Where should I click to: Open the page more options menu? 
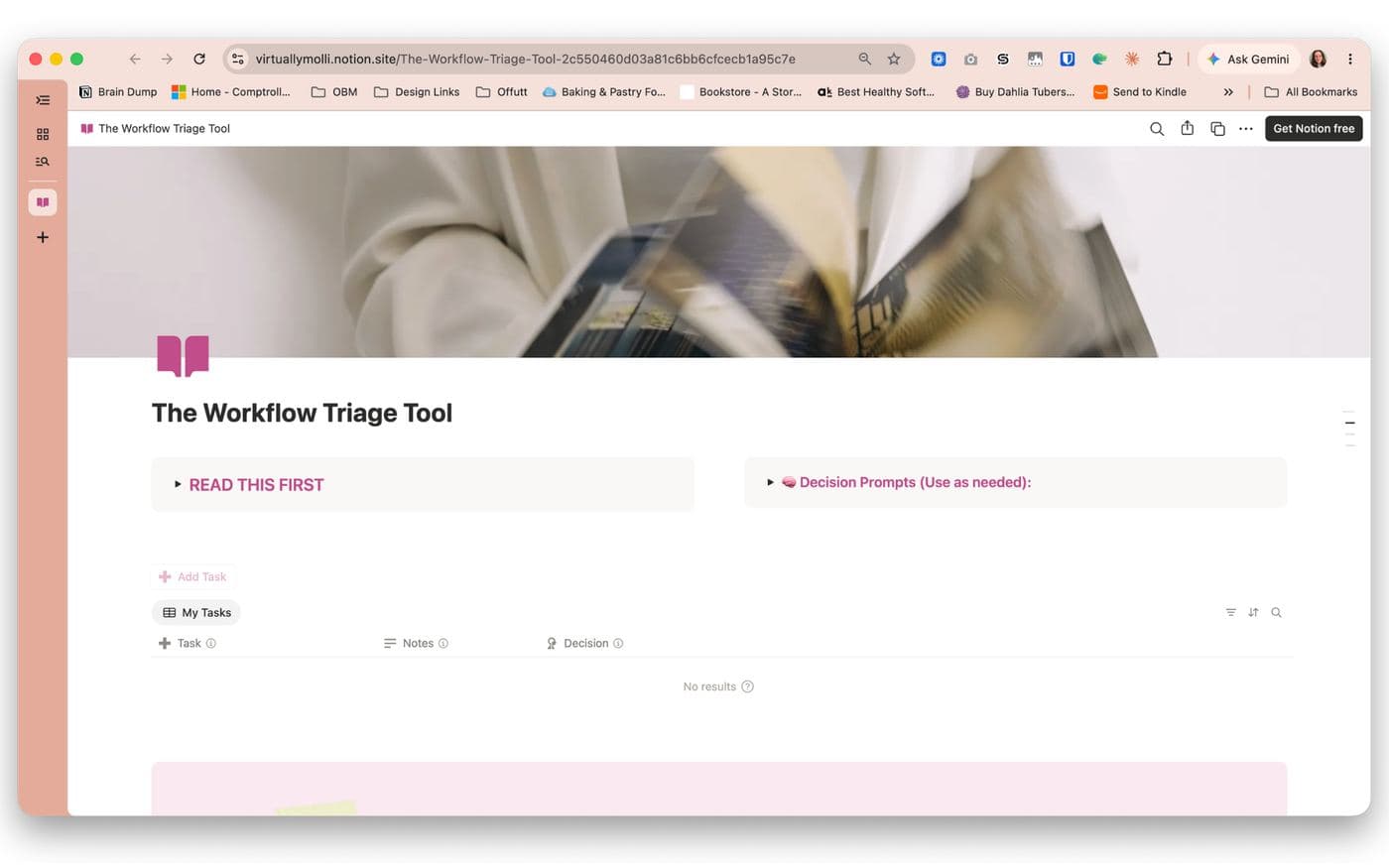coord(1246,129)
